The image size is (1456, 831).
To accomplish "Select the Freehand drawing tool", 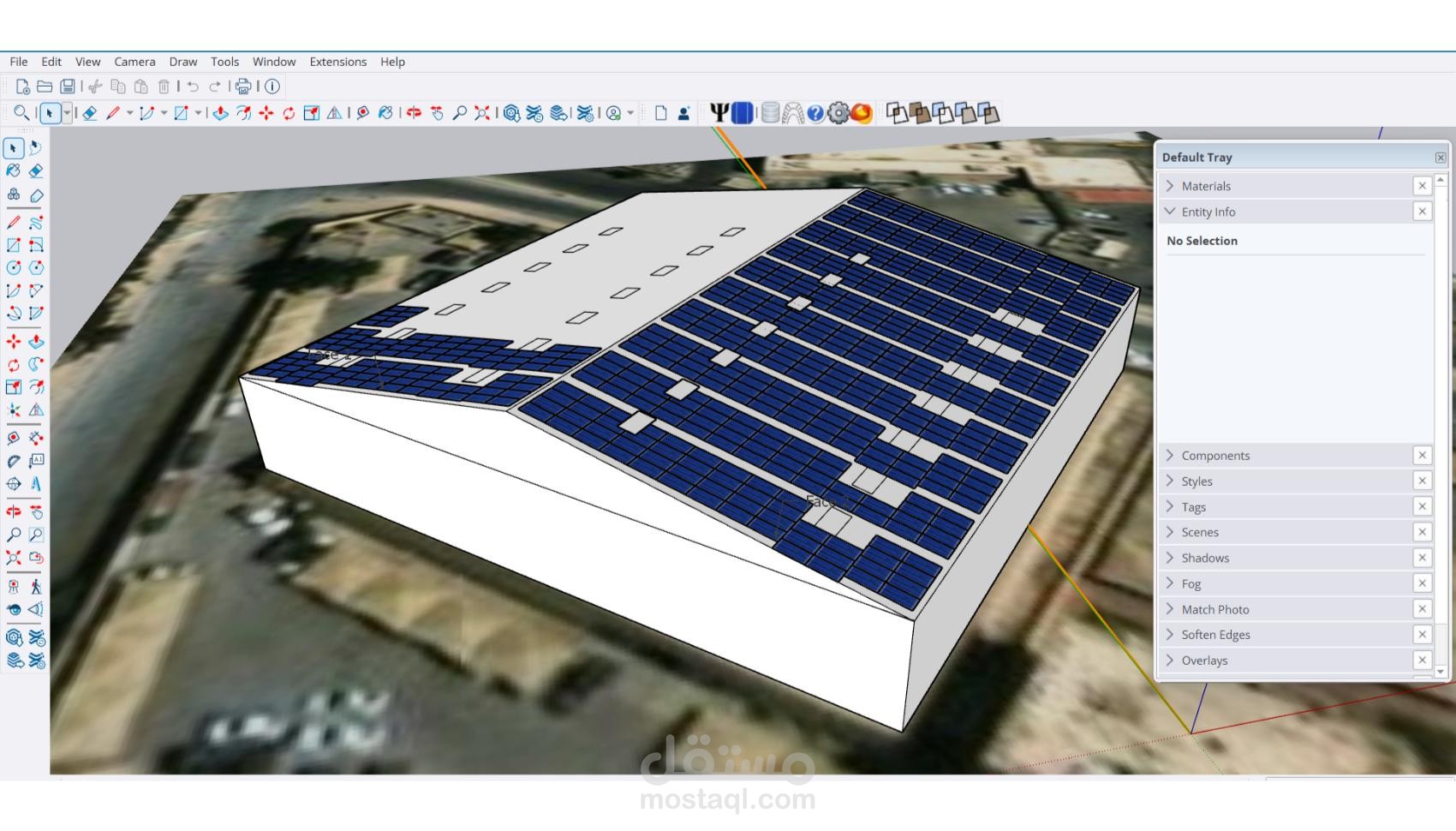I will click(x=36, y=222).
